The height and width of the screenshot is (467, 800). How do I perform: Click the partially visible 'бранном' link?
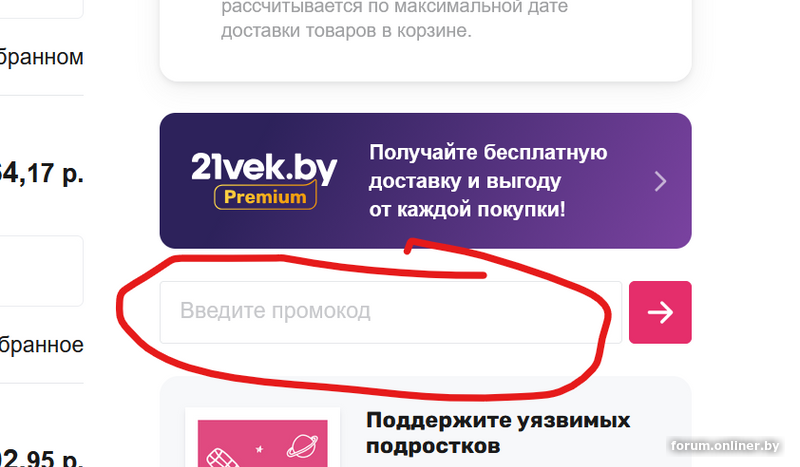point(41,57)
